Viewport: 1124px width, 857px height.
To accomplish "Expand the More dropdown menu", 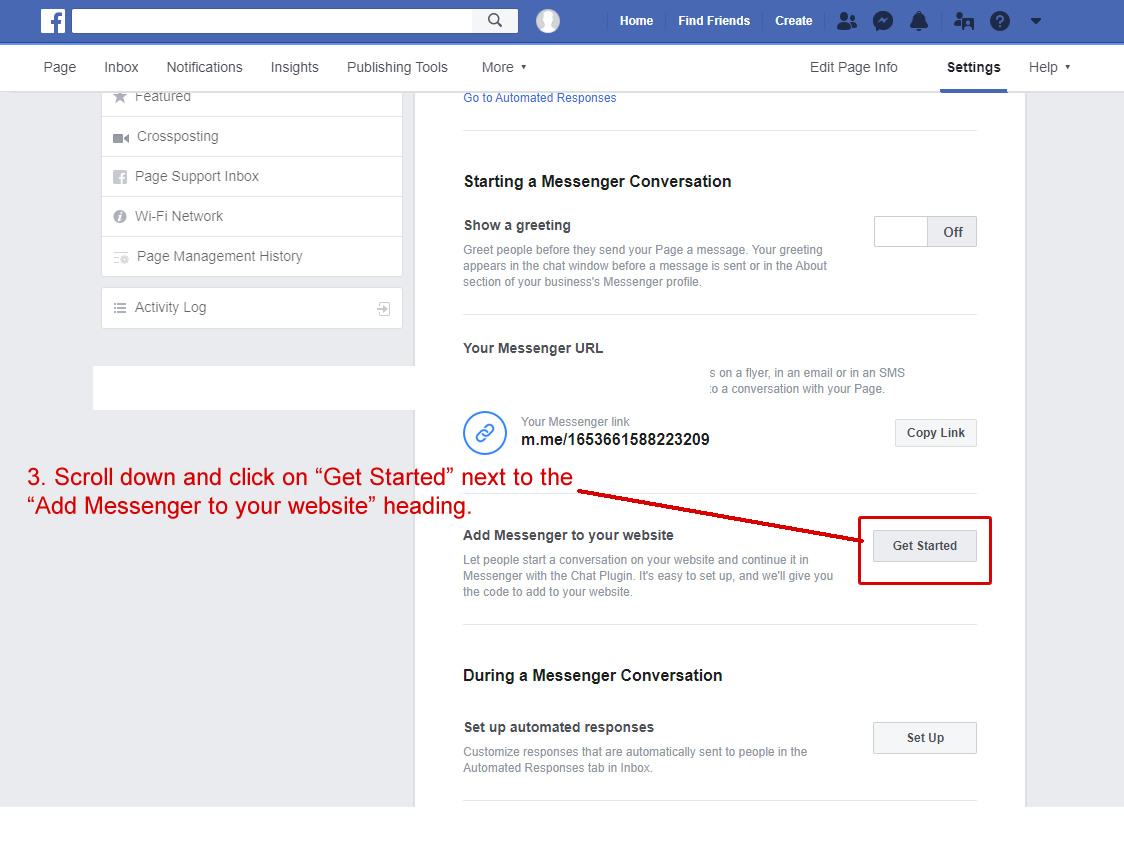I will 504,67.
